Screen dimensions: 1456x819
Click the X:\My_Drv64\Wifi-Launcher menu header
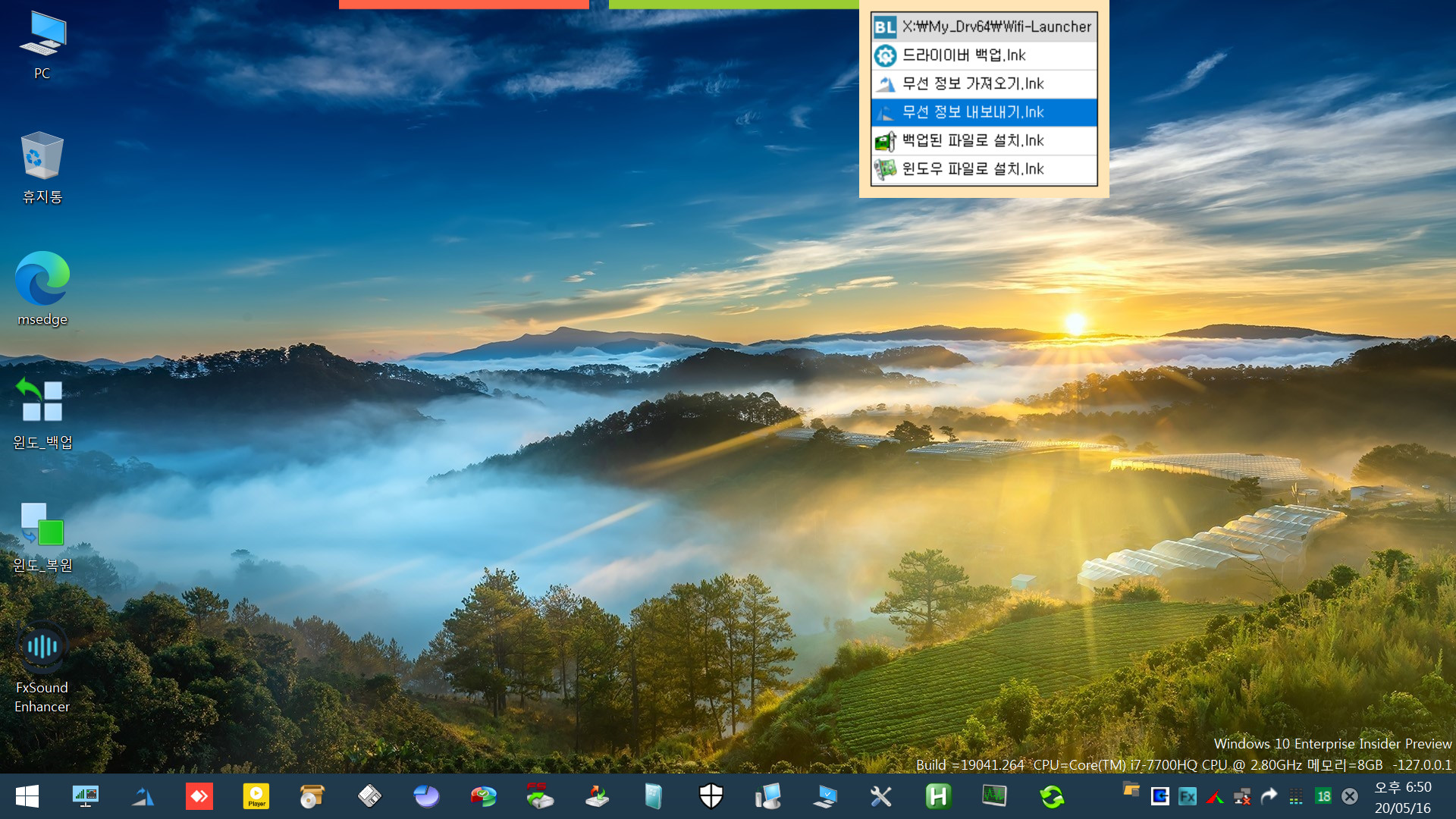[984, 27]
